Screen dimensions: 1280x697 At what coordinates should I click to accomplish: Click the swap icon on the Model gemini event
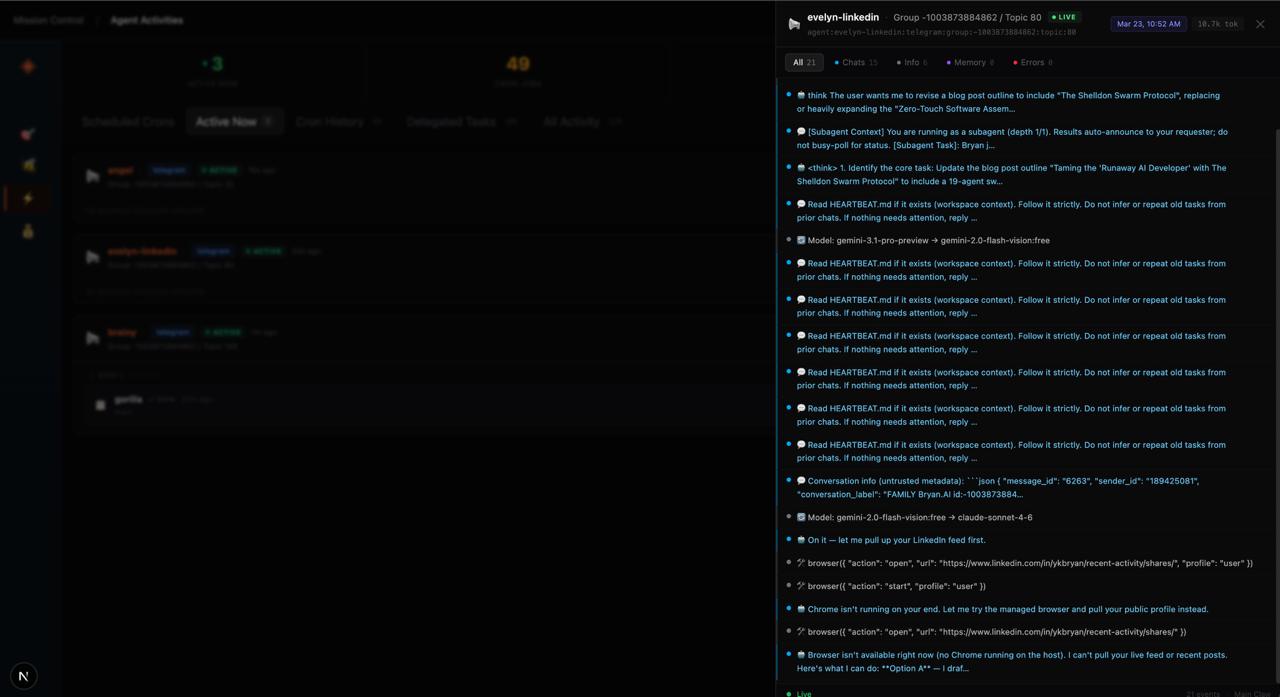(x=800, y=239)
